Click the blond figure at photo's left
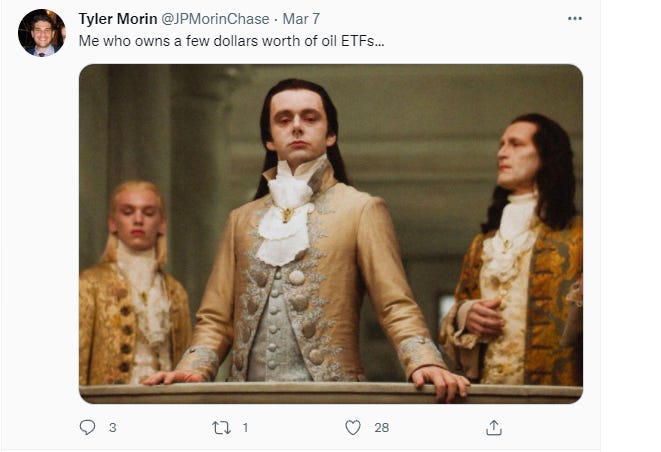 tap(133, 283)
